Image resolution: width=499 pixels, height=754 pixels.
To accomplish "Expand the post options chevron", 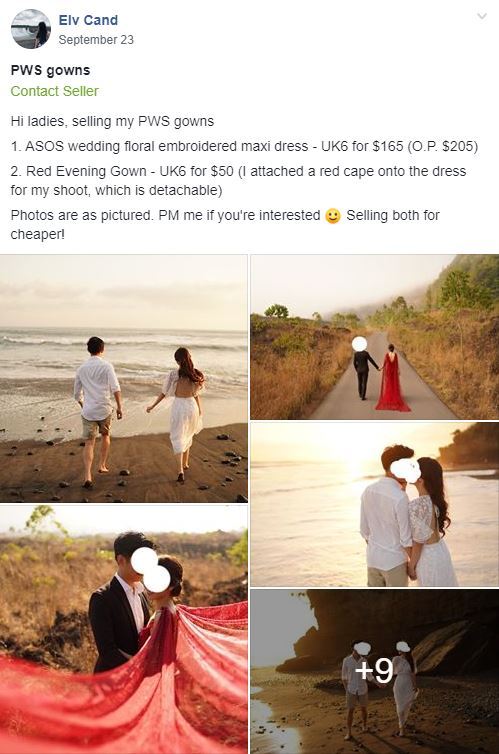I will coord(482,17).
